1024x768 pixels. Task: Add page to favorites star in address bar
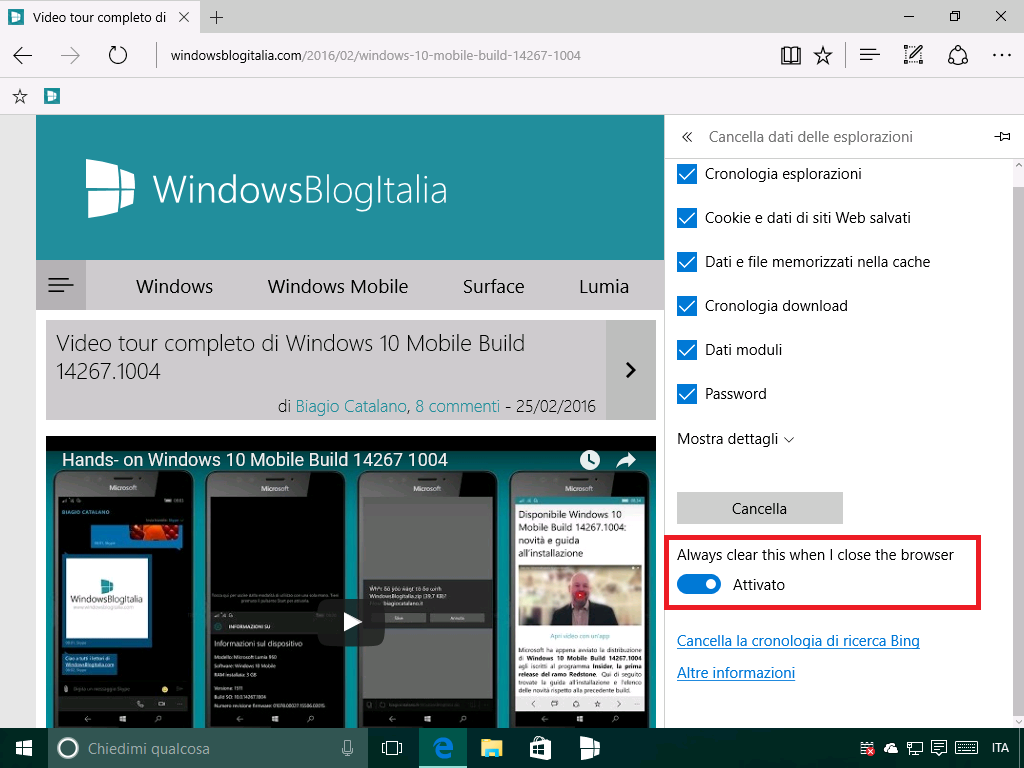[x=823, y=56]
